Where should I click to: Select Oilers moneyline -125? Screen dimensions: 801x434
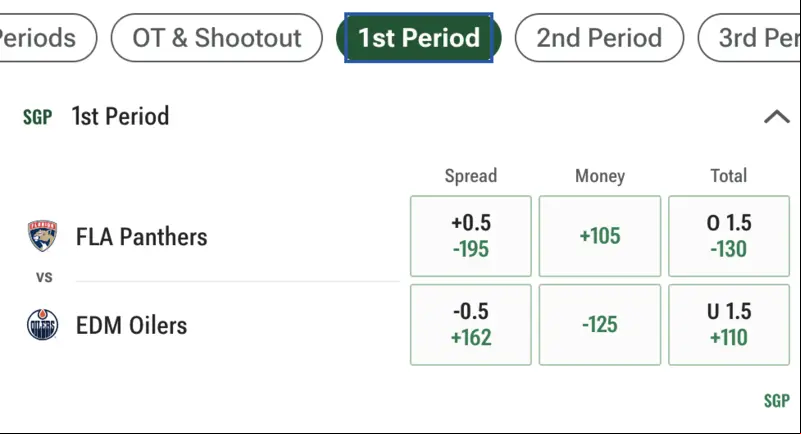point(600,325)
